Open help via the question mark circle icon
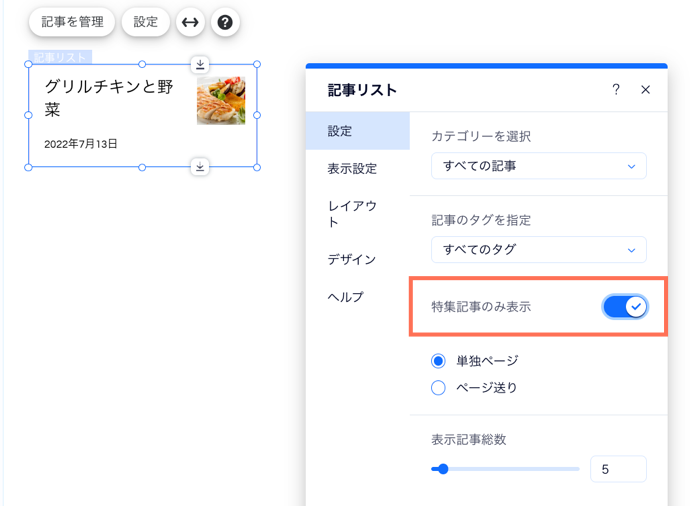Viewport: 700px width, 506px height. point(225,22)
